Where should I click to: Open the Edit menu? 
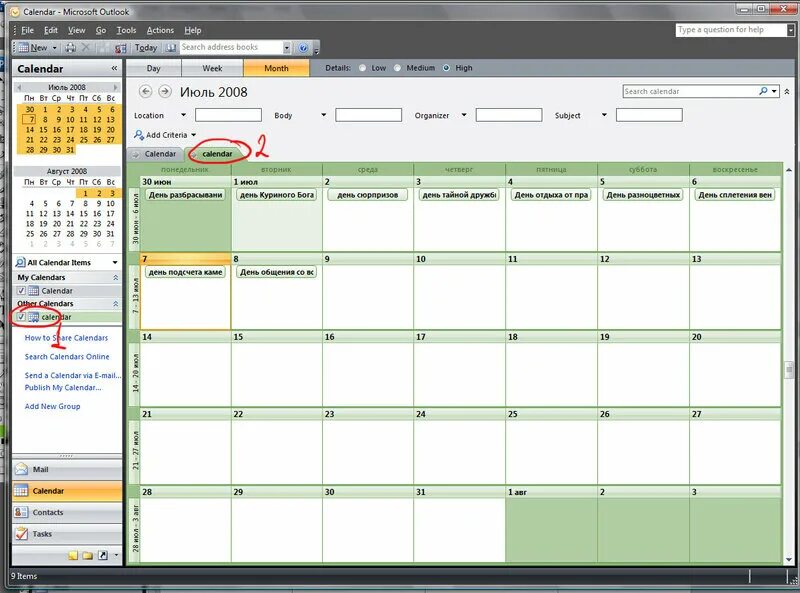(51, 30)
